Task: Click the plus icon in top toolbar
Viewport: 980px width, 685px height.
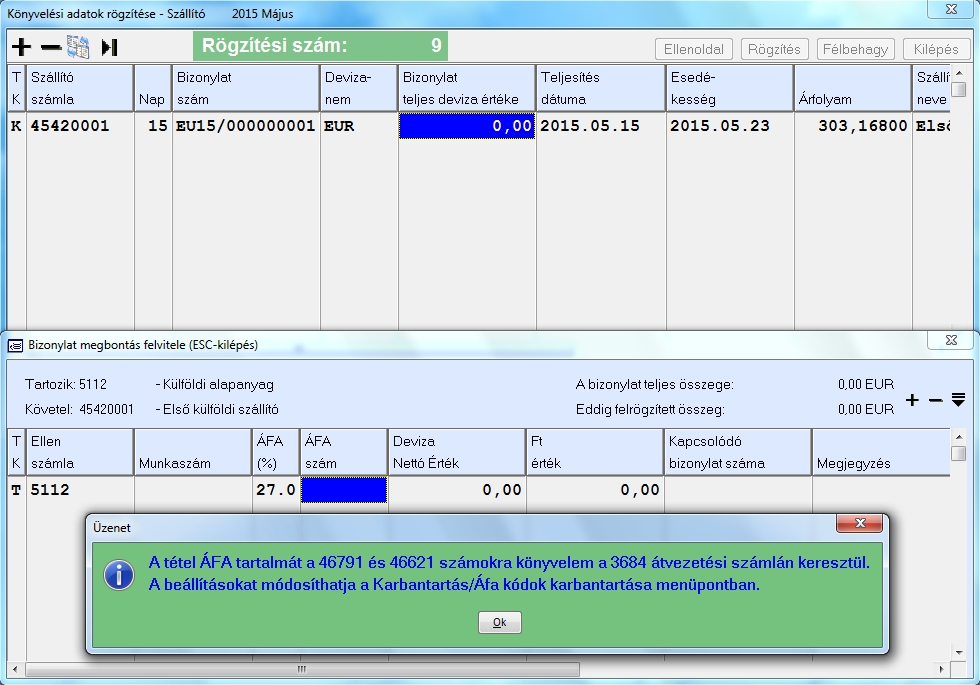Action: pyautogui.click(x=21, y=47)
